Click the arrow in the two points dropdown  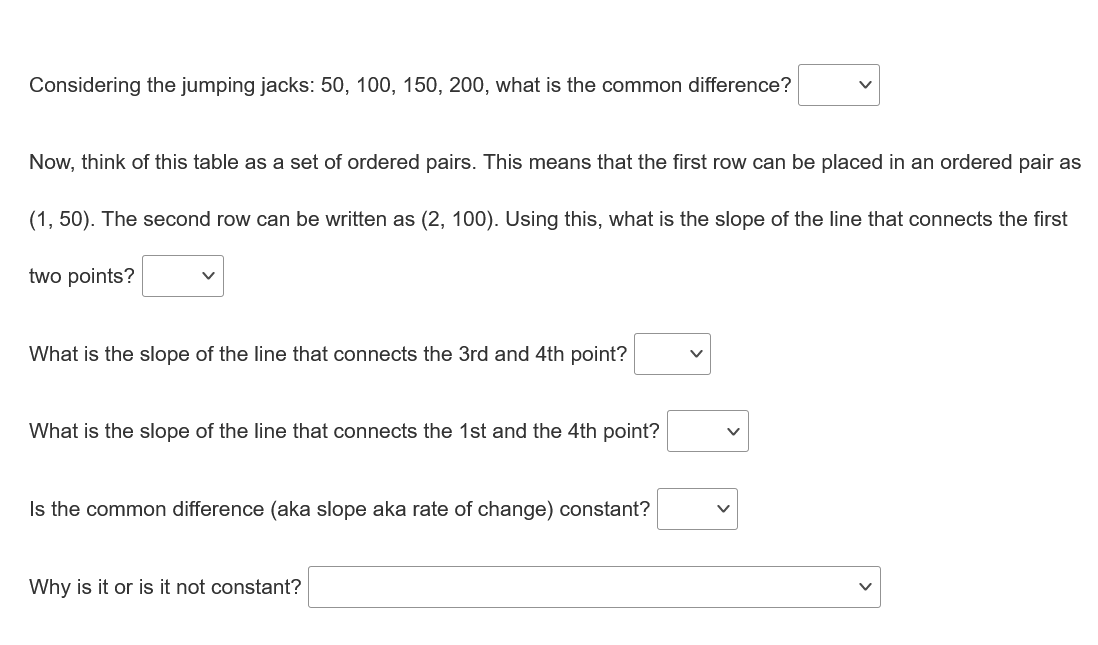click(x=208, y=276)
